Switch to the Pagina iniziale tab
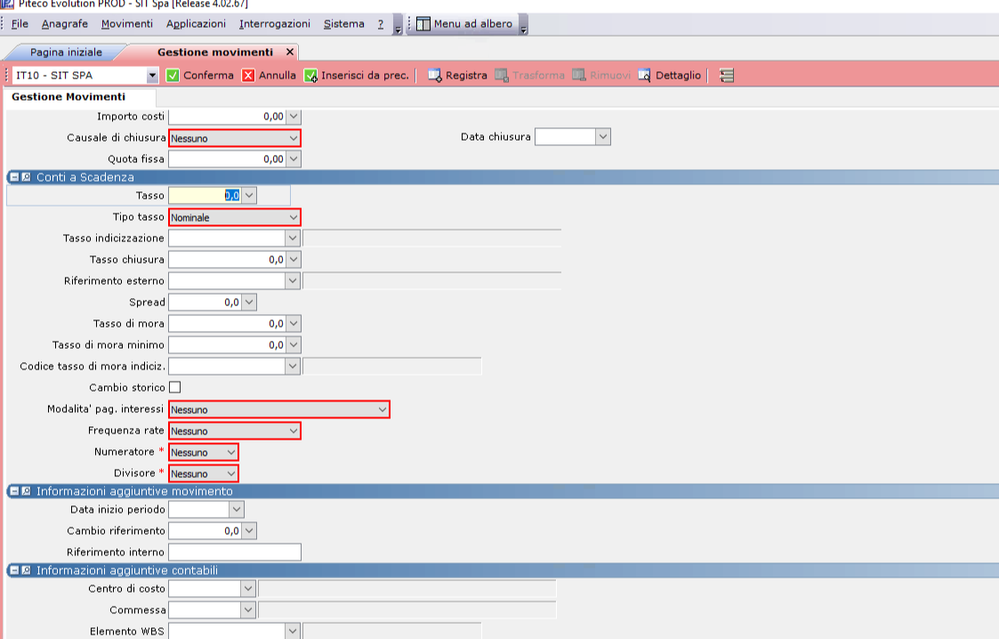The height and width of the screenshot is (639, 999). click(x=66, y=52)
